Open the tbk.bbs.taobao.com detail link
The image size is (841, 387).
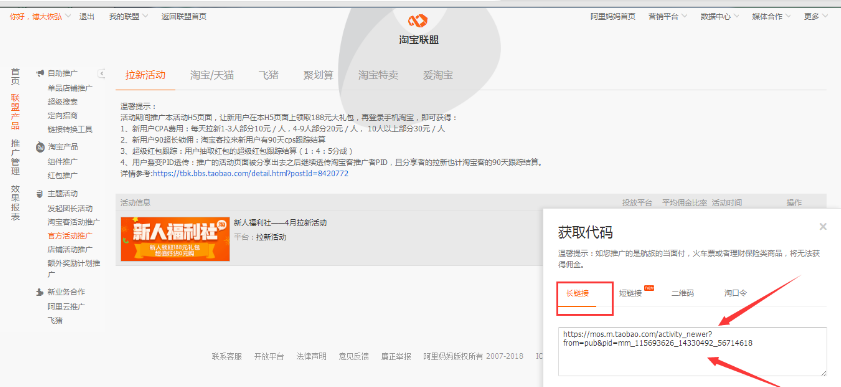point(250,174)
